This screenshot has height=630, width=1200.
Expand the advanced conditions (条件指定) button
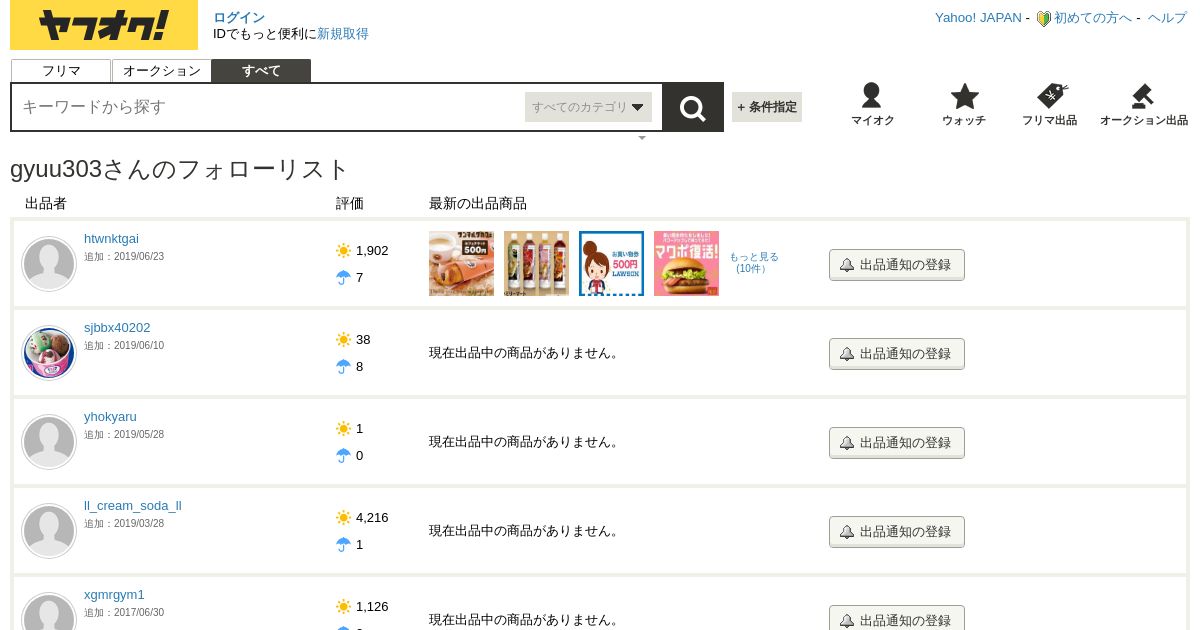tap(767, 107)
